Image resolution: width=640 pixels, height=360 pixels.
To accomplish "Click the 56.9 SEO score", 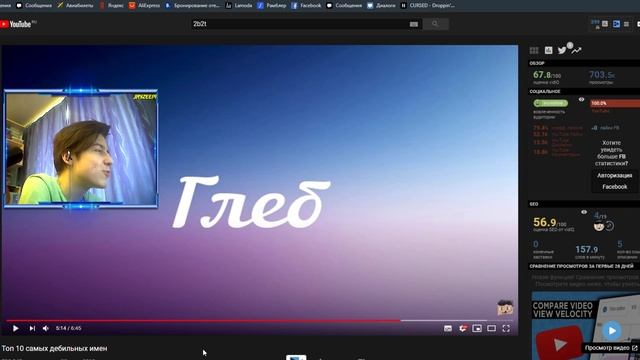I will tap(549, 222).
